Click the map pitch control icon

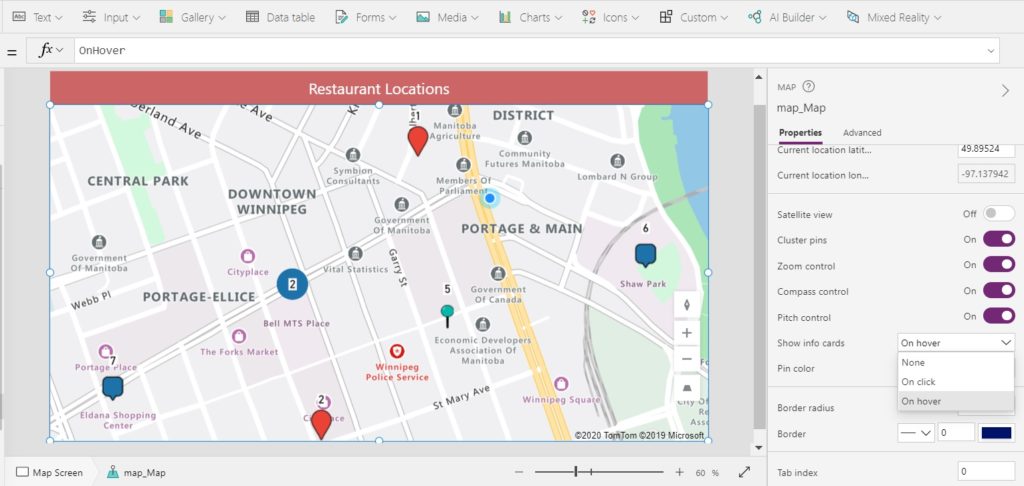tap(686, 387)
